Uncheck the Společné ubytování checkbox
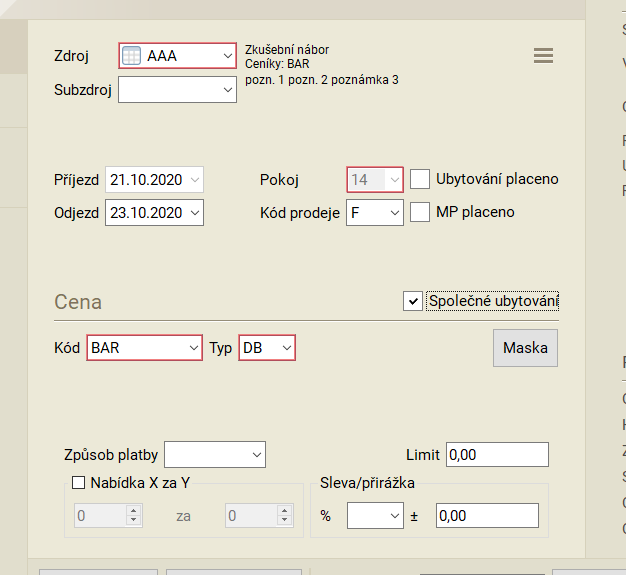The height and width of the screenshot is (575, 626). click(x=413, y=301)
